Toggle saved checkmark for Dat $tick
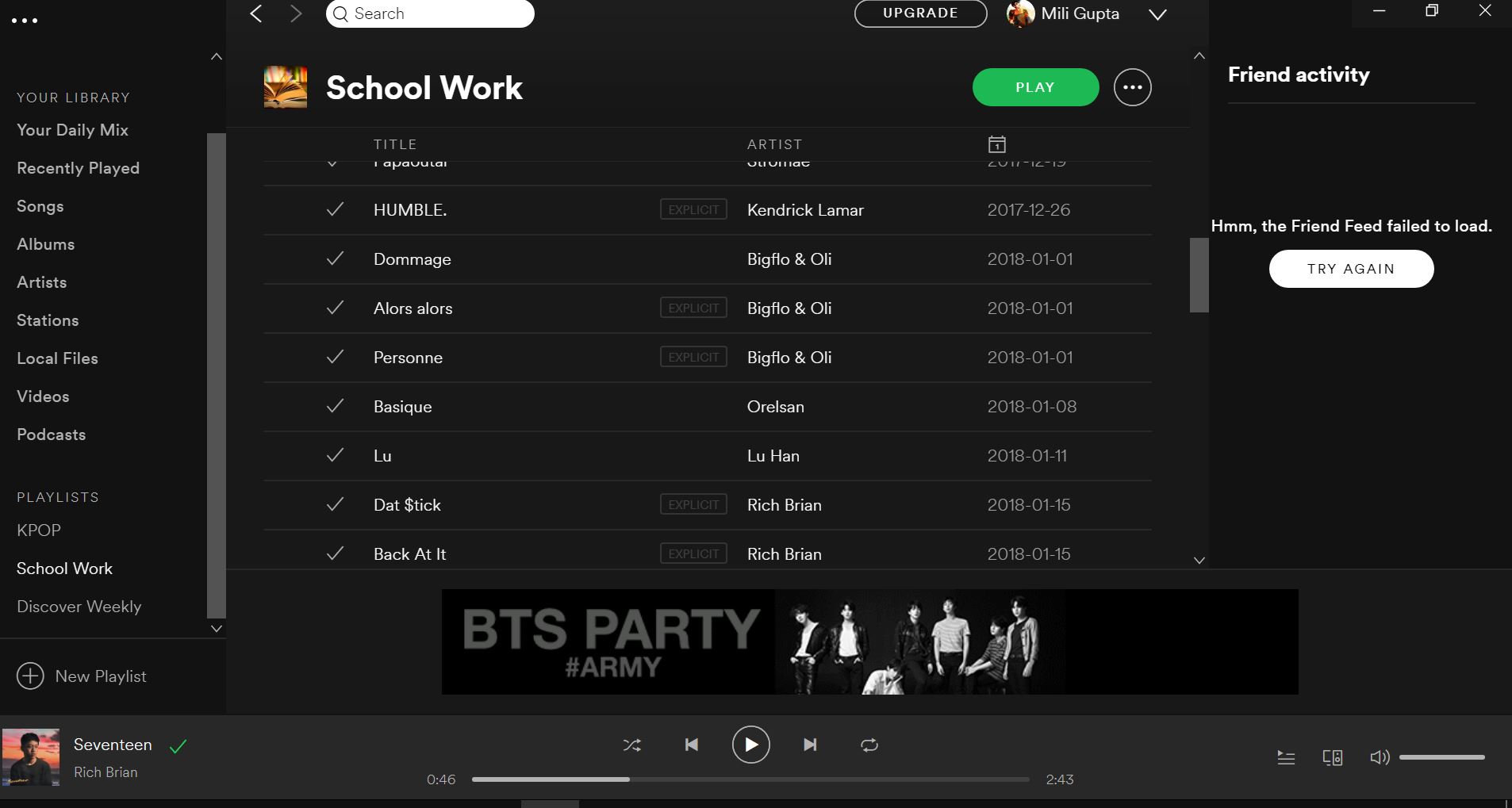This screenshot has height=808, width=1512. pyautogui.click(x=336, y=504)
